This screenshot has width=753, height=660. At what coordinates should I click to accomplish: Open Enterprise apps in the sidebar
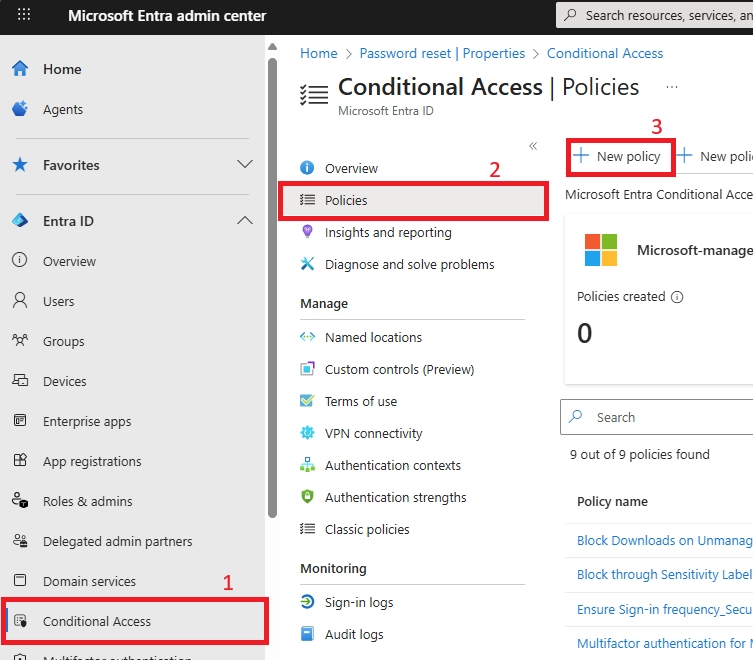click(87, 421)
